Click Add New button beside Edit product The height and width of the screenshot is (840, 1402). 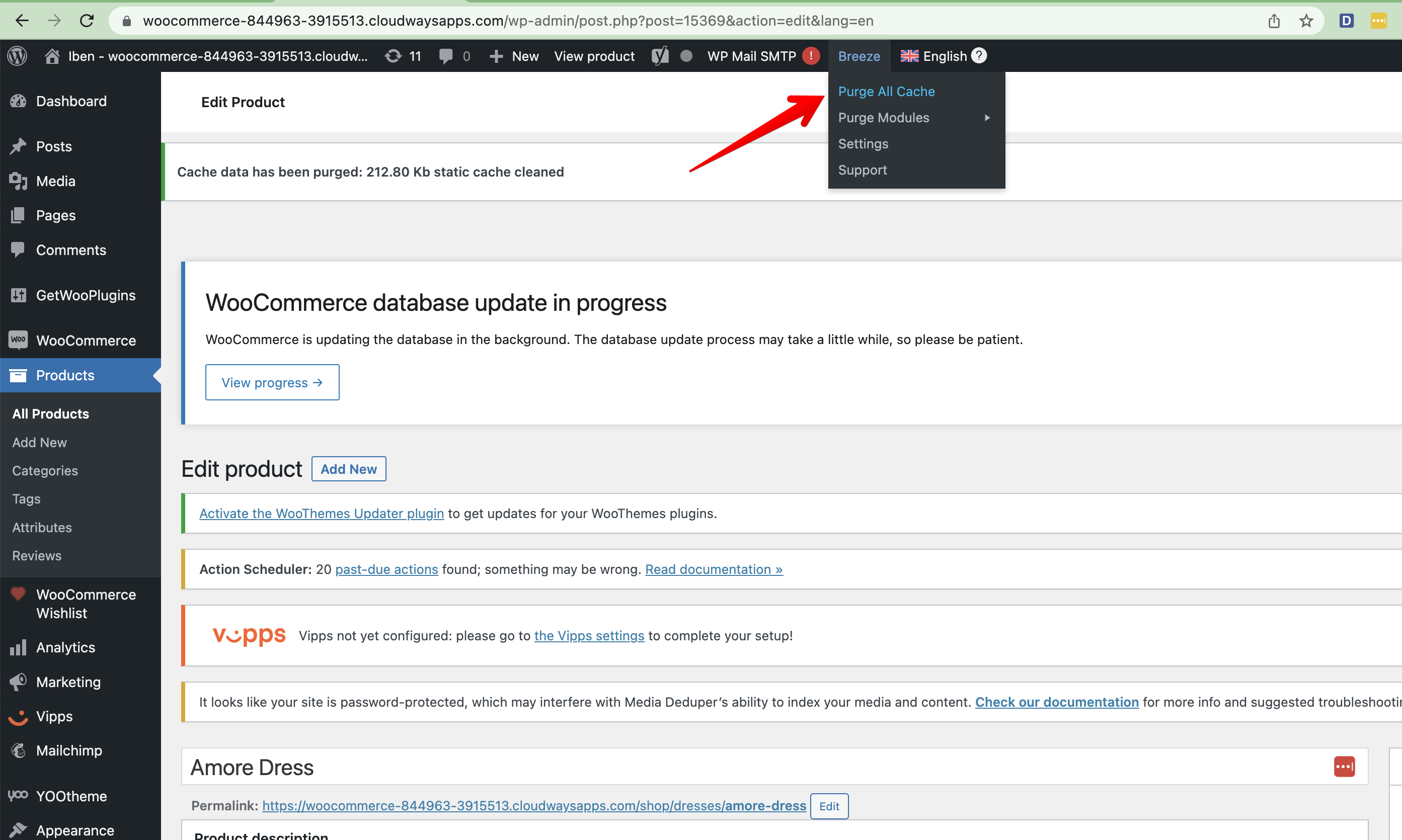pyautogui.click(x=349, y=469)
